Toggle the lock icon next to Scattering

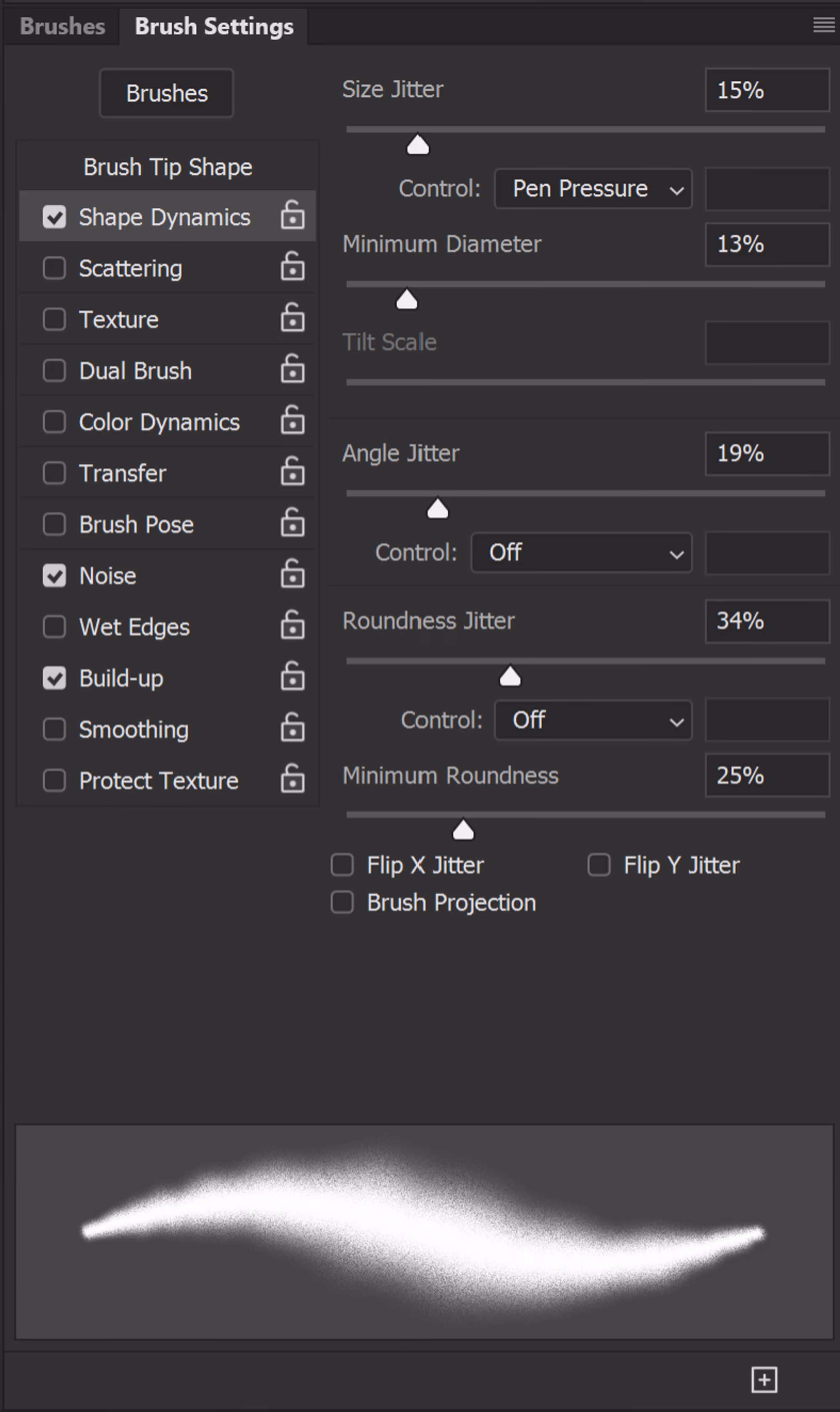pyautogui.click(x=292, y=267)
